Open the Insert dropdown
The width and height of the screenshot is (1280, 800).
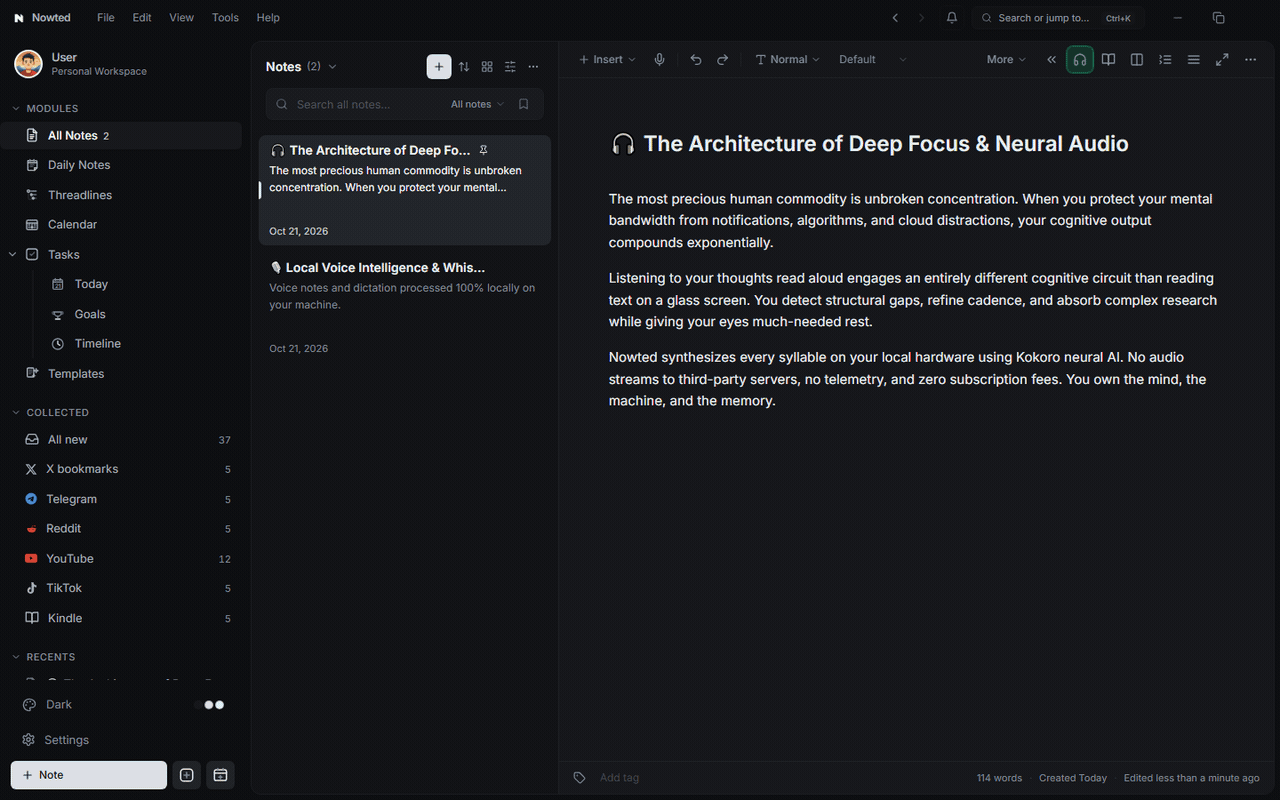(607, 60)
